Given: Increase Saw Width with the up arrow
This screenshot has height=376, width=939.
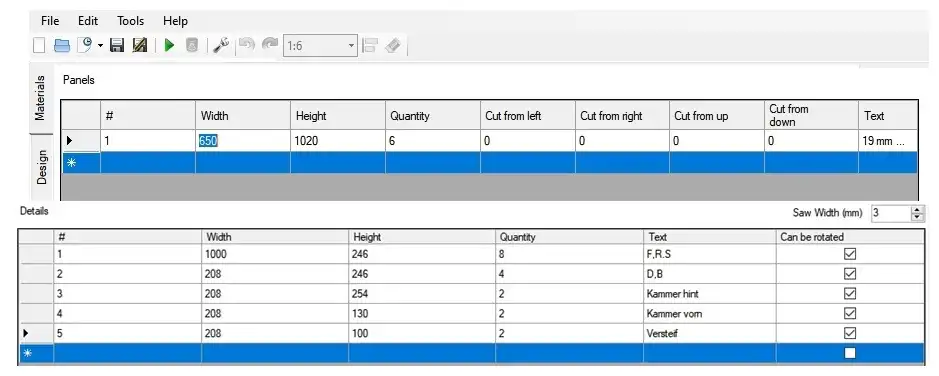Looking at the screenshot, I should [917, 210].
